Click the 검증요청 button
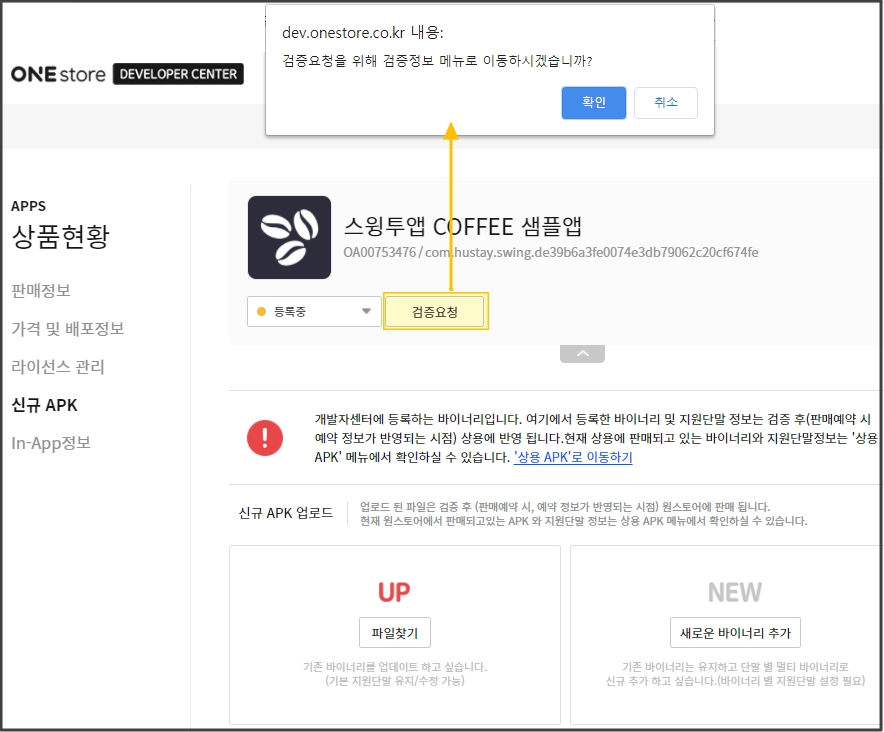Viewport: 884px width, 732px height. 435,311
